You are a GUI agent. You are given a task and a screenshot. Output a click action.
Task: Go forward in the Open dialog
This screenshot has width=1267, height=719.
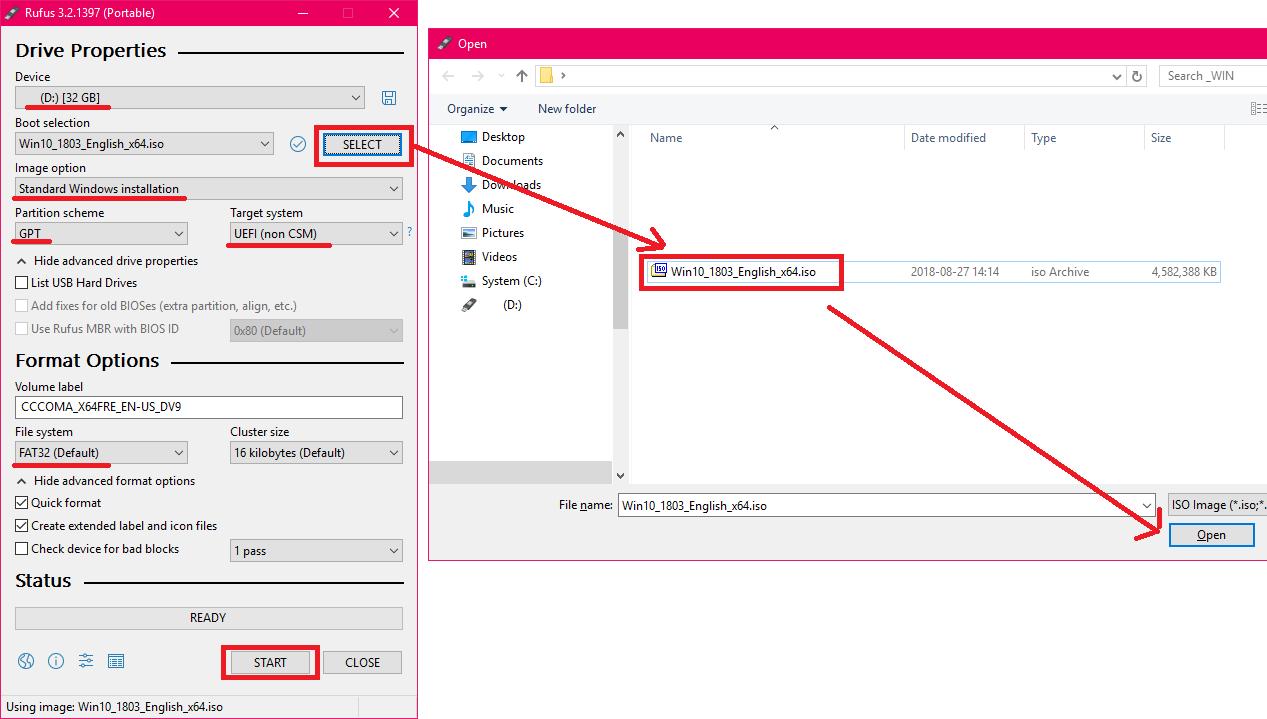pos(478,76)
